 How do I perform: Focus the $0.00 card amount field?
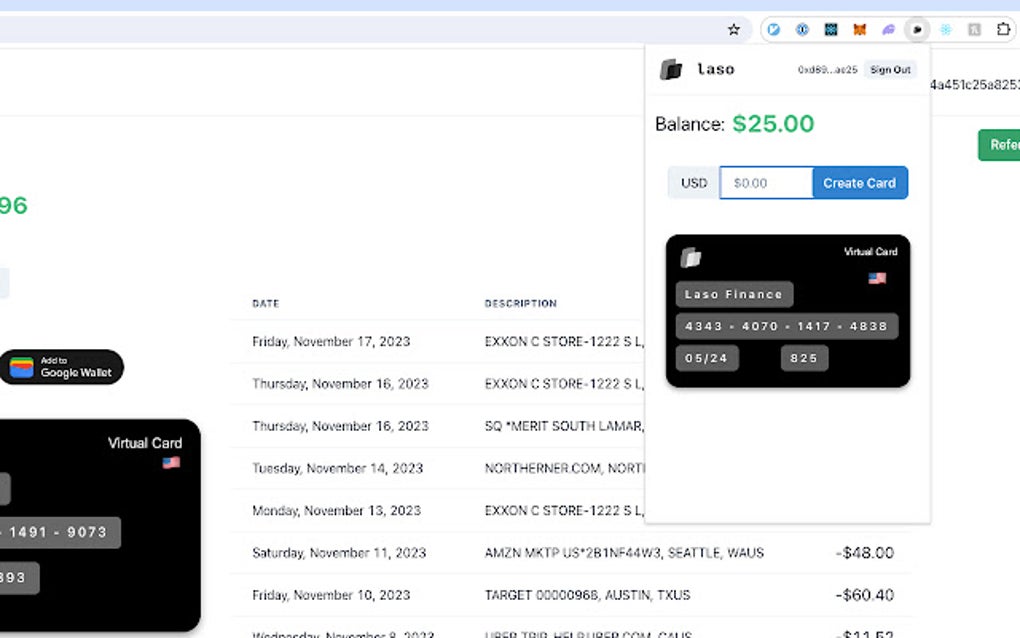(x=766, y=183)
